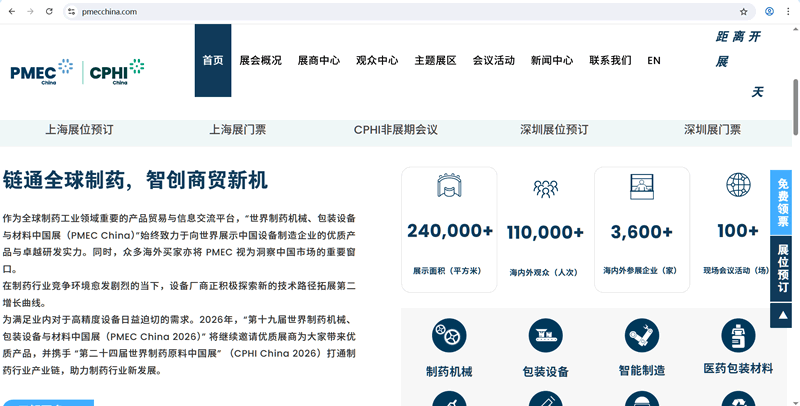Go to 新闻中心 in navigation bar
This screenshot has width=800, height=406.
[552, 60]
